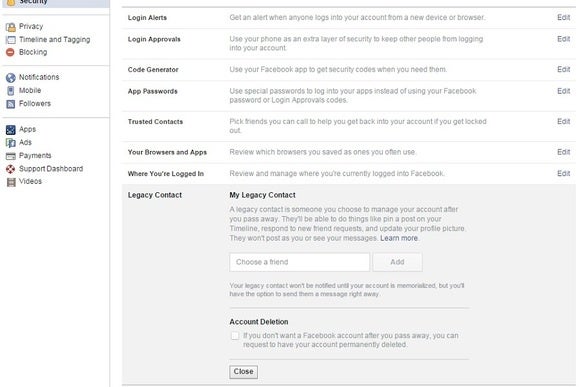This screenshot has width=580, height=387.
Task: Click the Mobile phone icon
Action: pos(11,91)
